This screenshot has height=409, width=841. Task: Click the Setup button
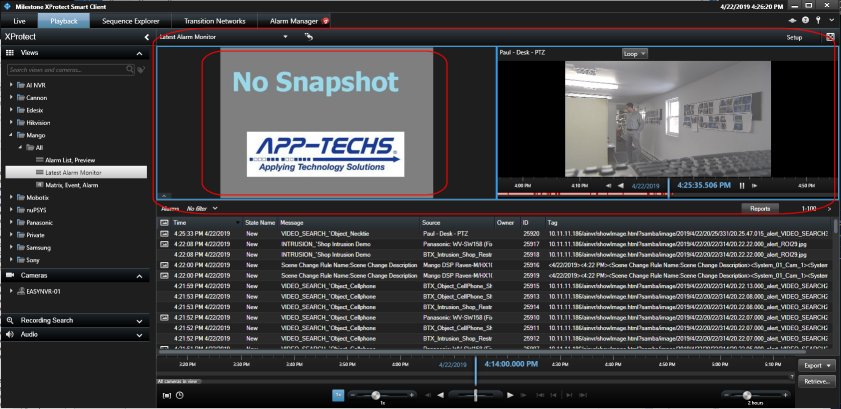[x=794, y=38]
